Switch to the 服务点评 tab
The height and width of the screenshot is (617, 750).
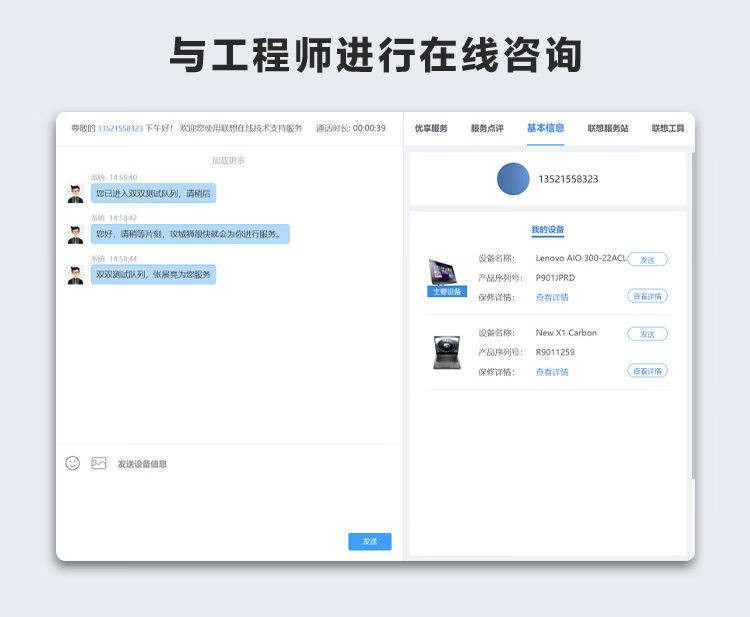487,128
